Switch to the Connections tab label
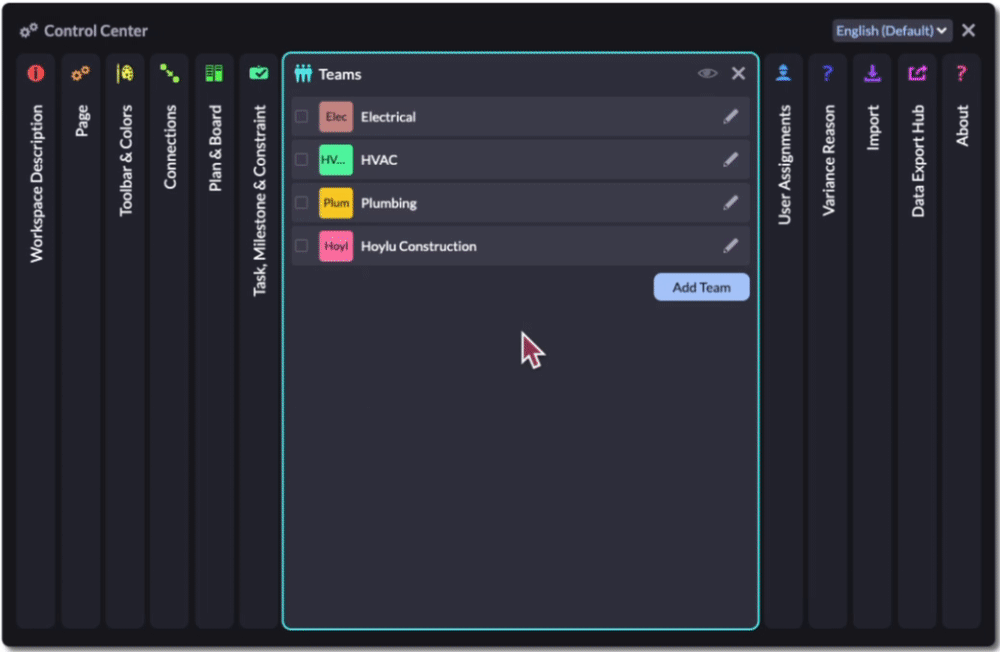 pyautogui.click(x=170, y=147)
